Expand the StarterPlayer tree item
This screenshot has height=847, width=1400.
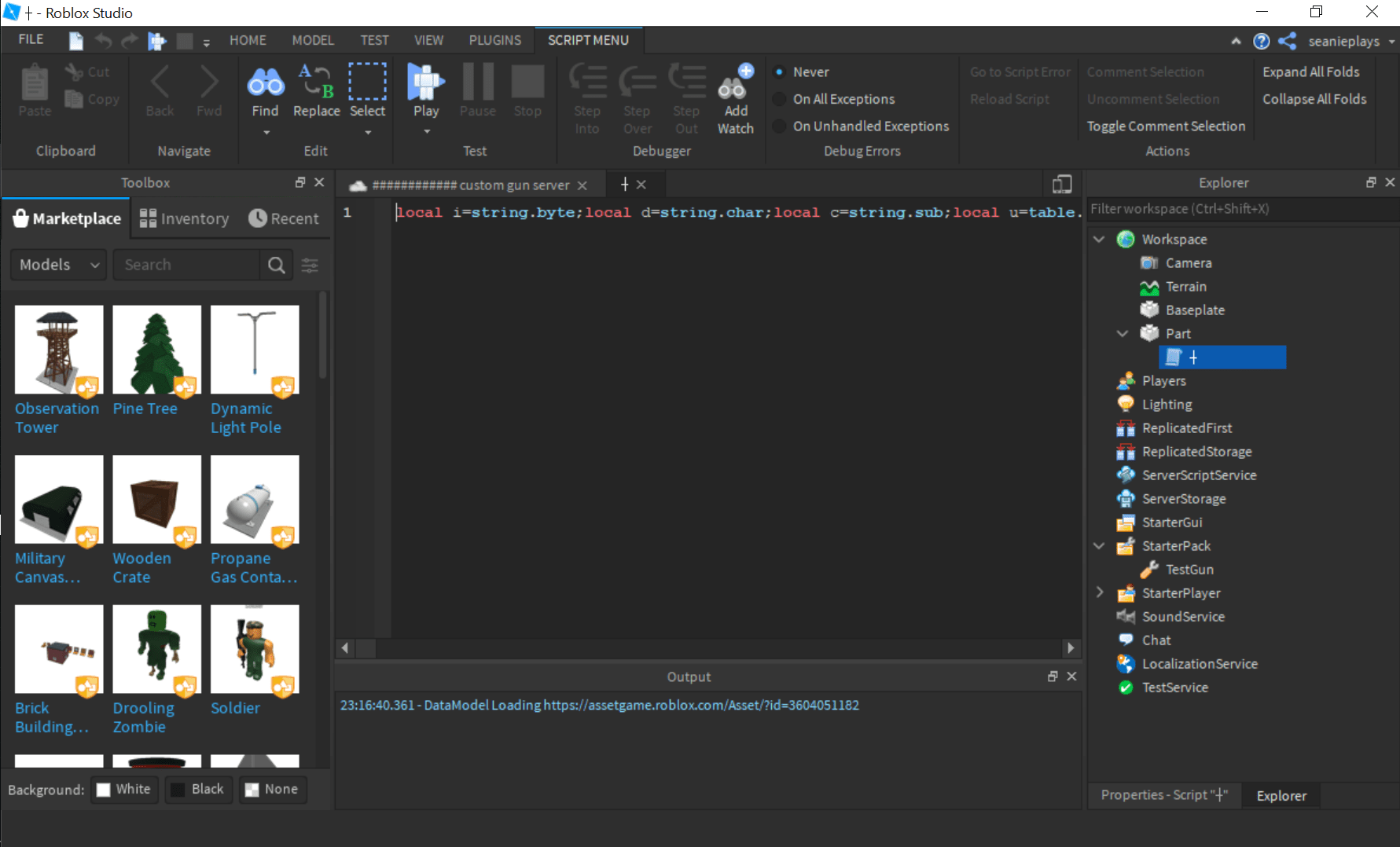coord(1098,592)
